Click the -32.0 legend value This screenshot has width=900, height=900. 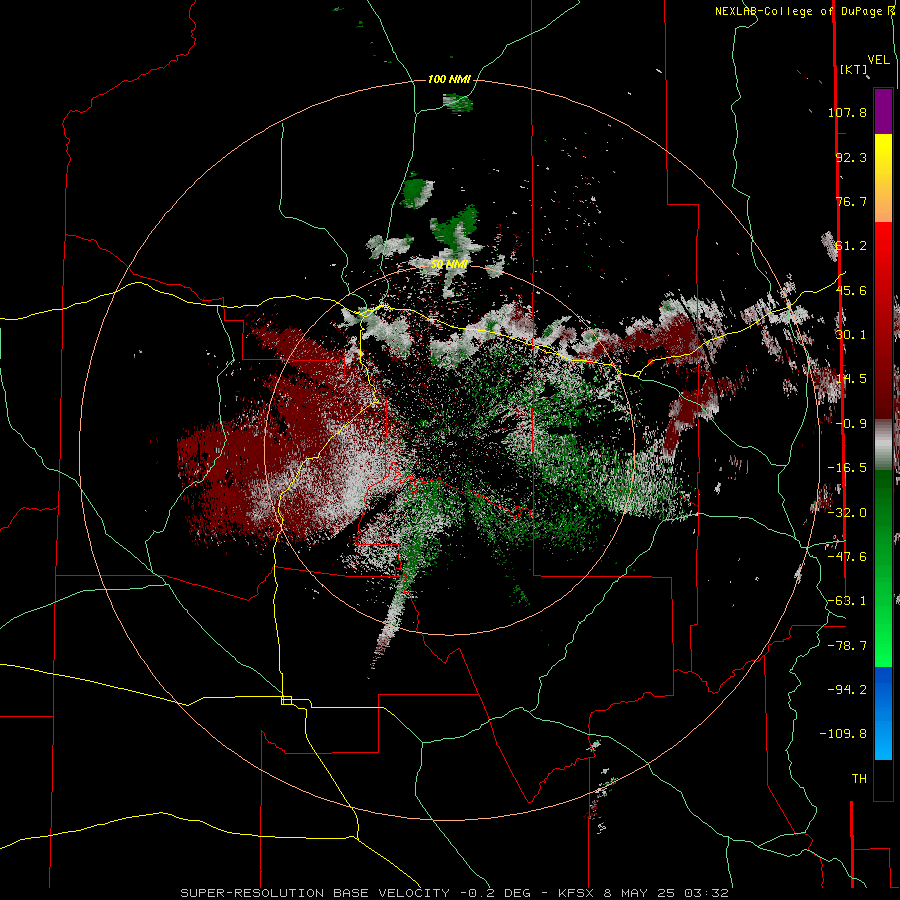click(x=847, y=513)
